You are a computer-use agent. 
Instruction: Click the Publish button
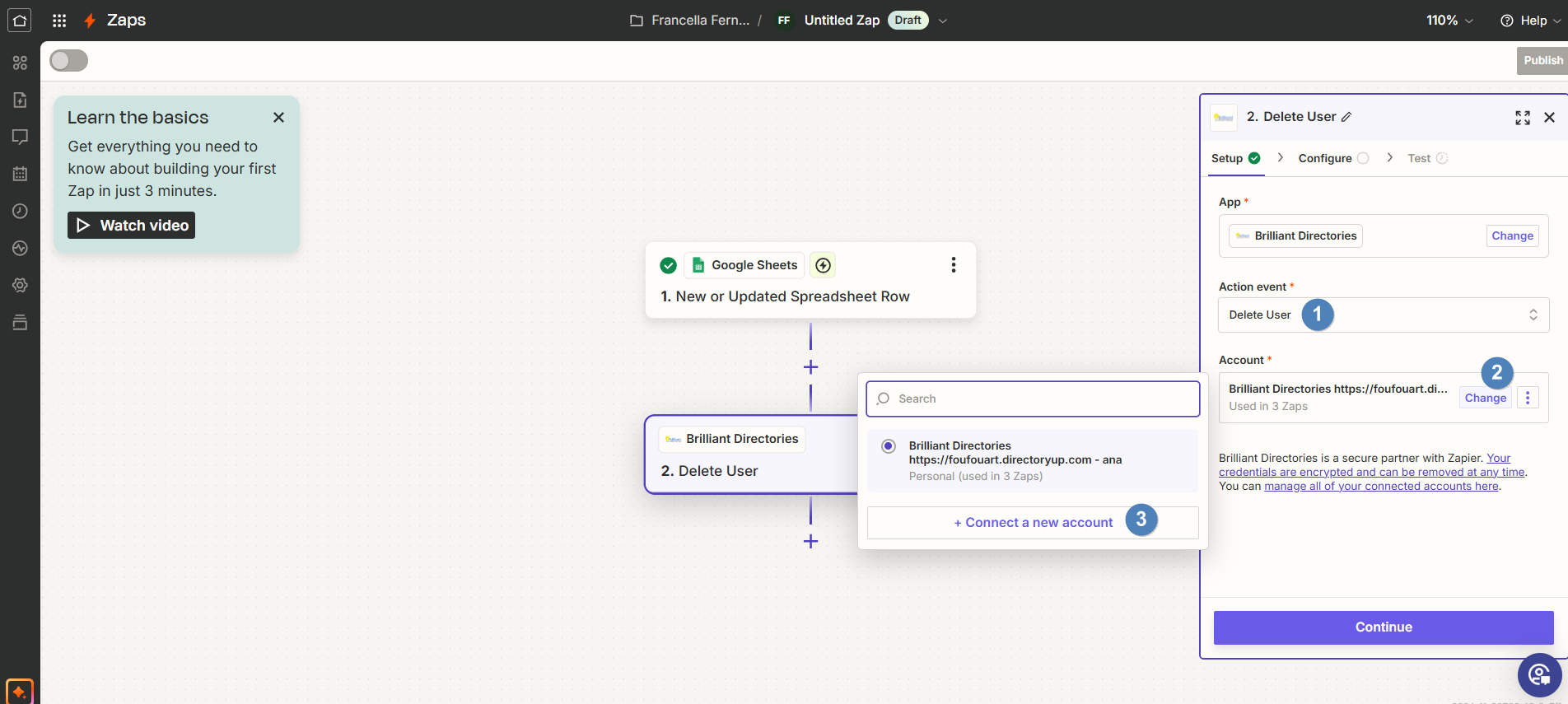tap(1542, 60)
